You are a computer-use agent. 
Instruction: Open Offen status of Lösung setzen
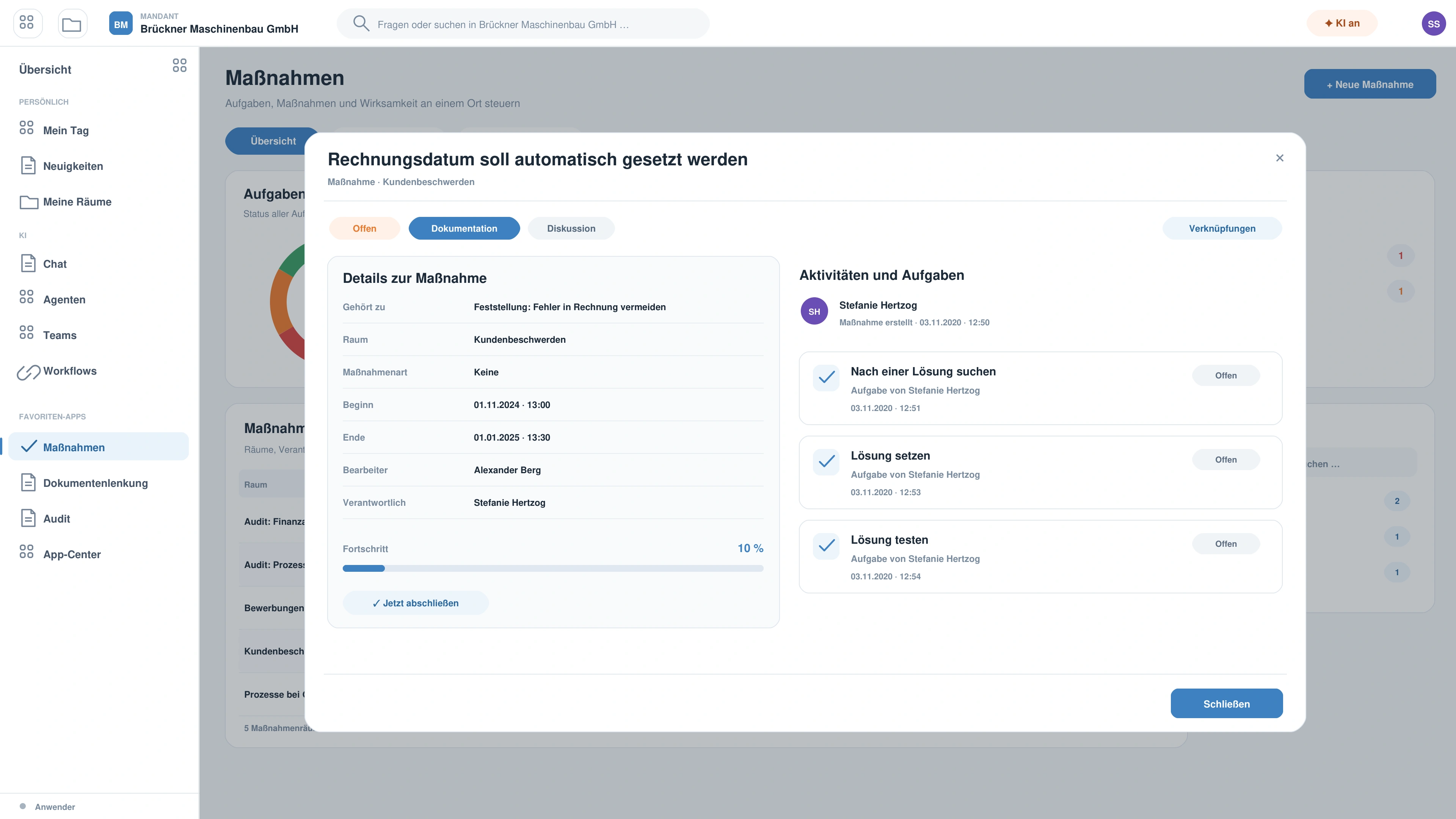point(1225,460)
